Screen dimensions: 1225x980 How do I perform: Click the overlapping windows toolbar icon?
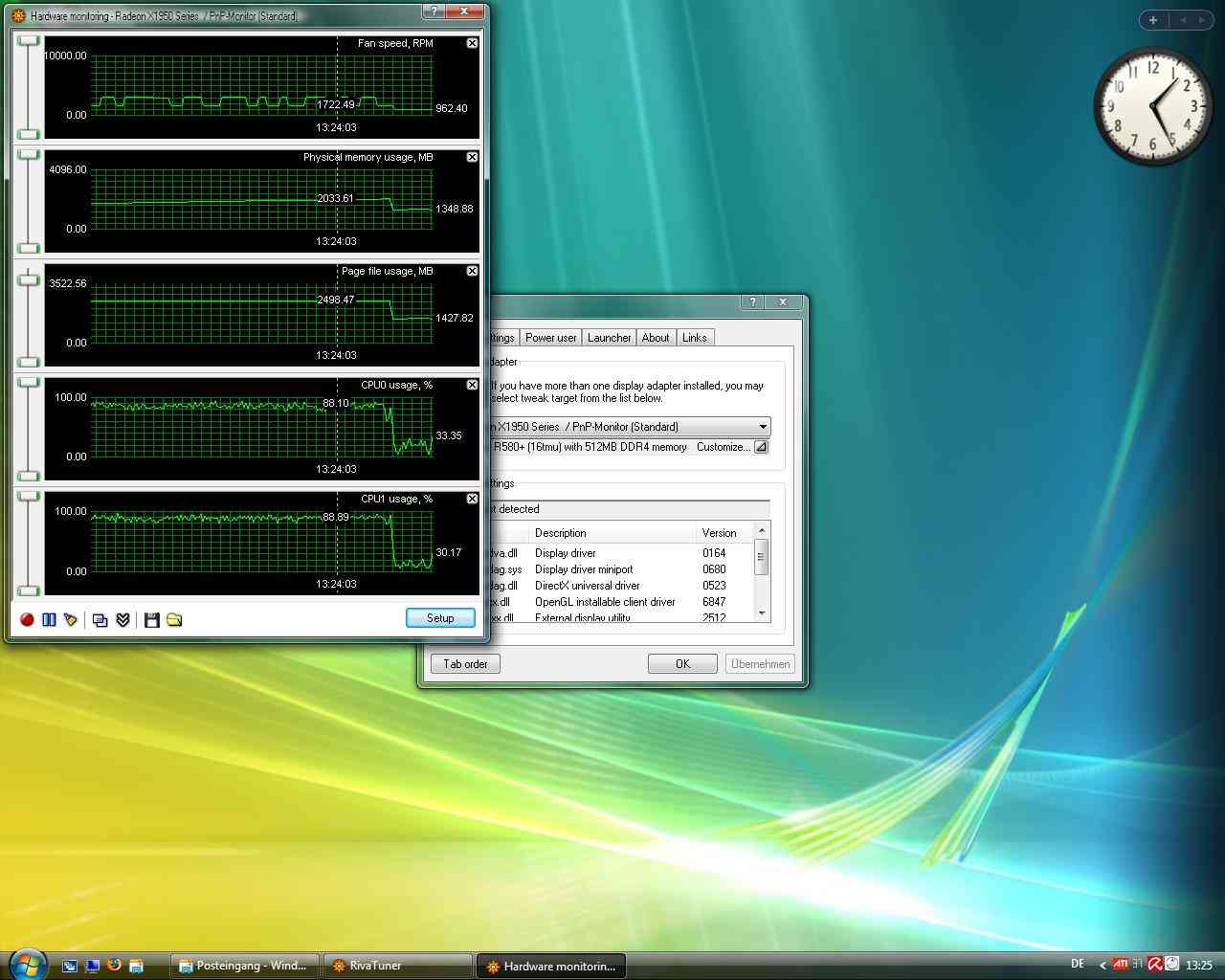tap(100, 620)
